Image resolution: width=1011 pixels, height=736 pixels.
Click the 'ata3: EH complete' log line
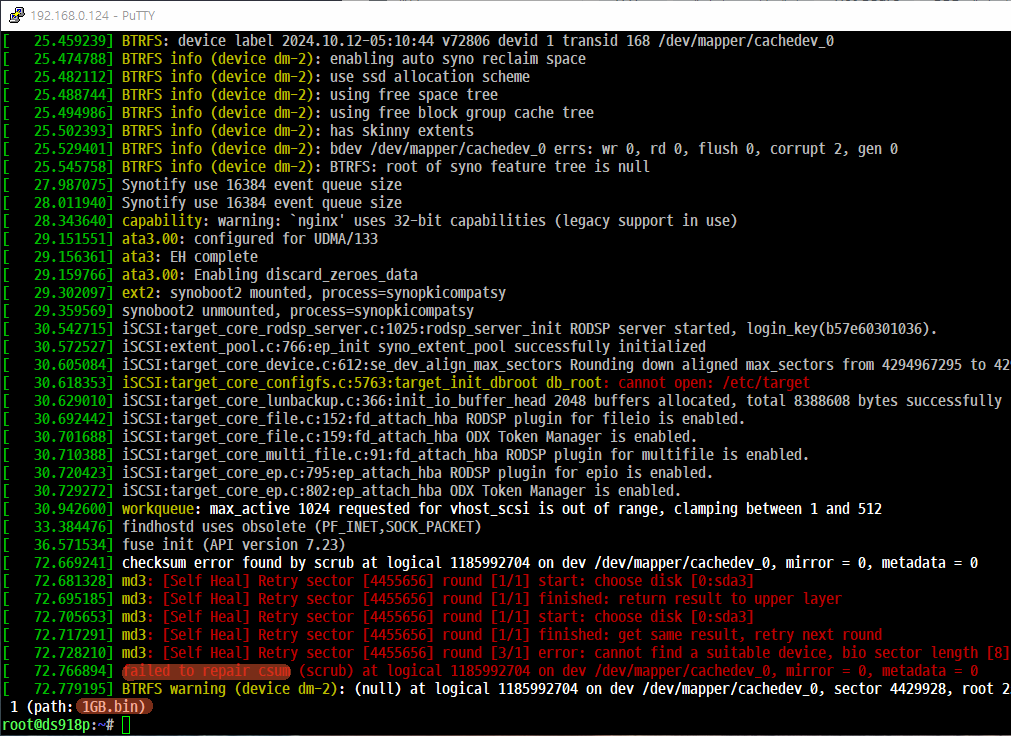coord(189,256)
